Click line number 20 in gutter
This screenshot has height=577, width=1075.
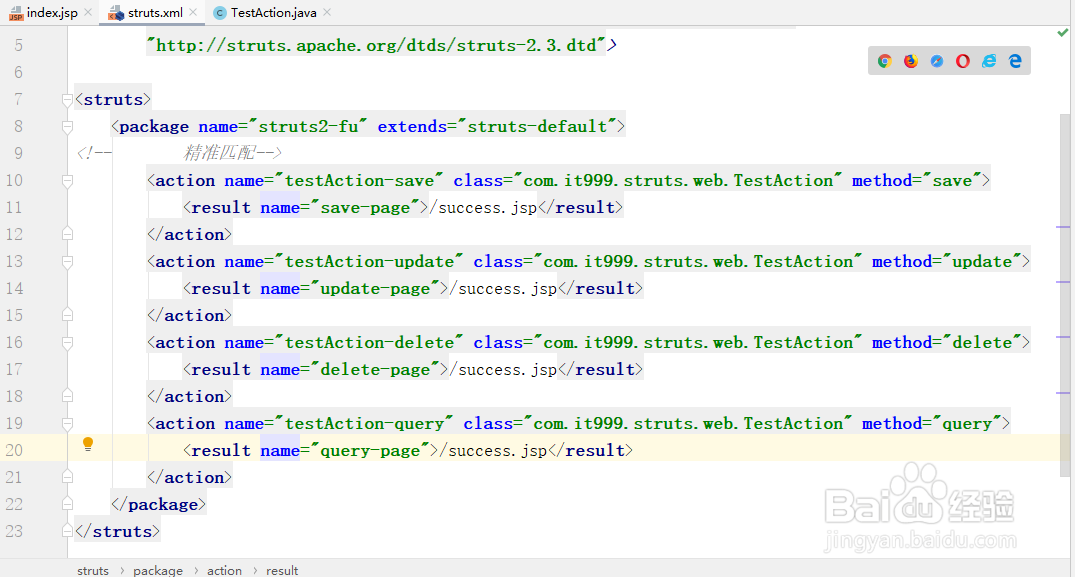(x=14, y=450)
